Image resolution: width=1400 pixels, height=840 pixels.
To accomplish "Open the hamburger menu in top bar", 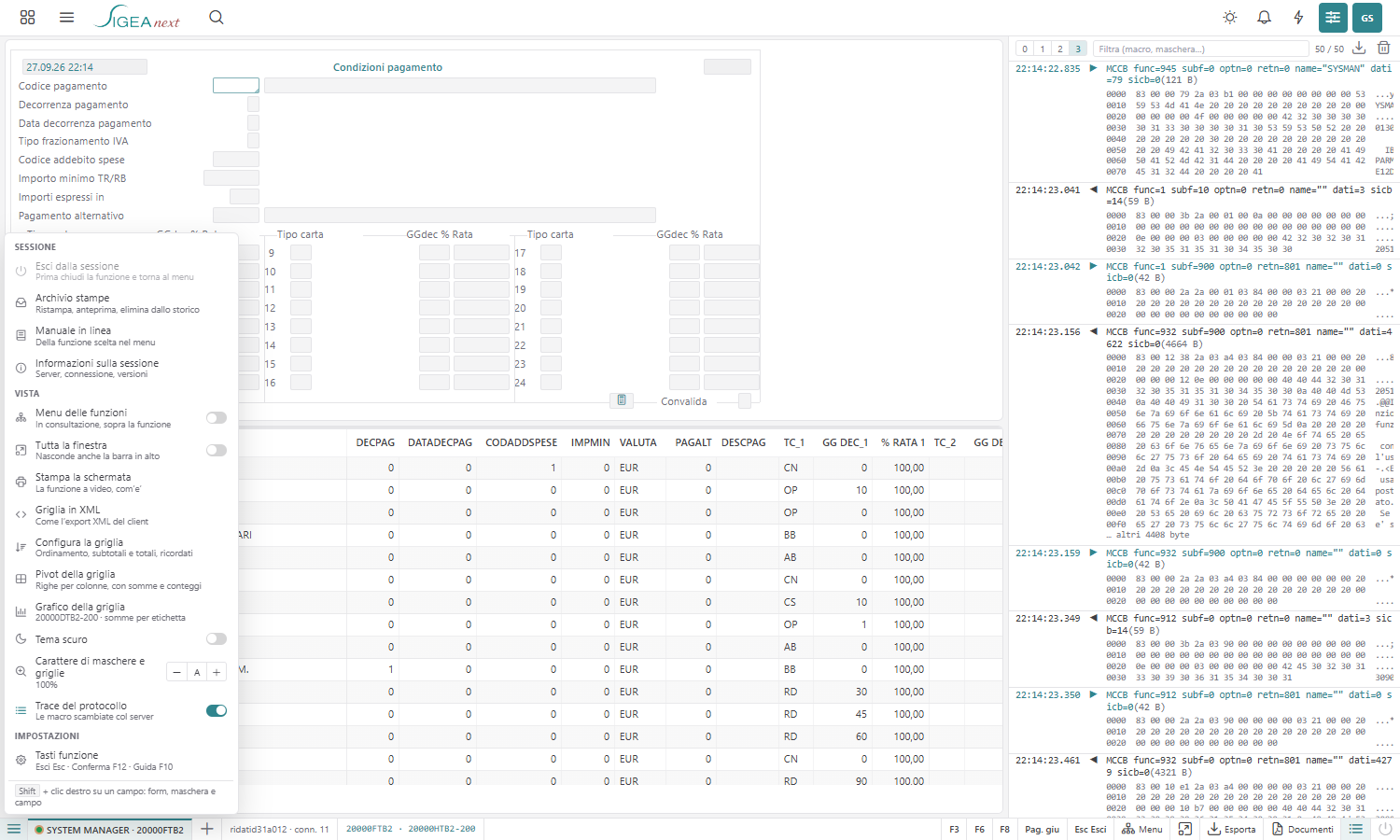I will [x=66, y=17].
